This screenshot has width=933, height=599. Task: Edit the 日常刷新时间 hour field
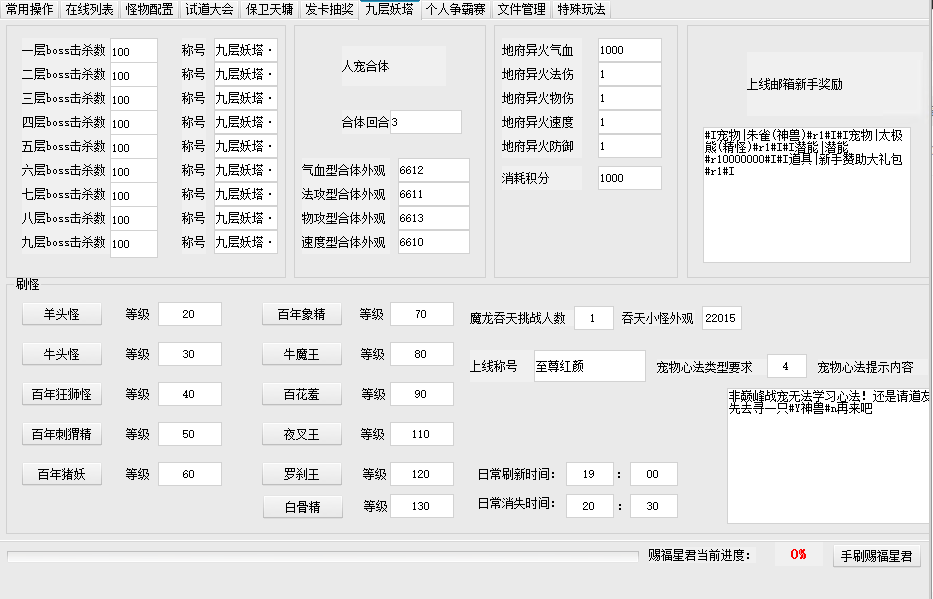coord(590,474)
